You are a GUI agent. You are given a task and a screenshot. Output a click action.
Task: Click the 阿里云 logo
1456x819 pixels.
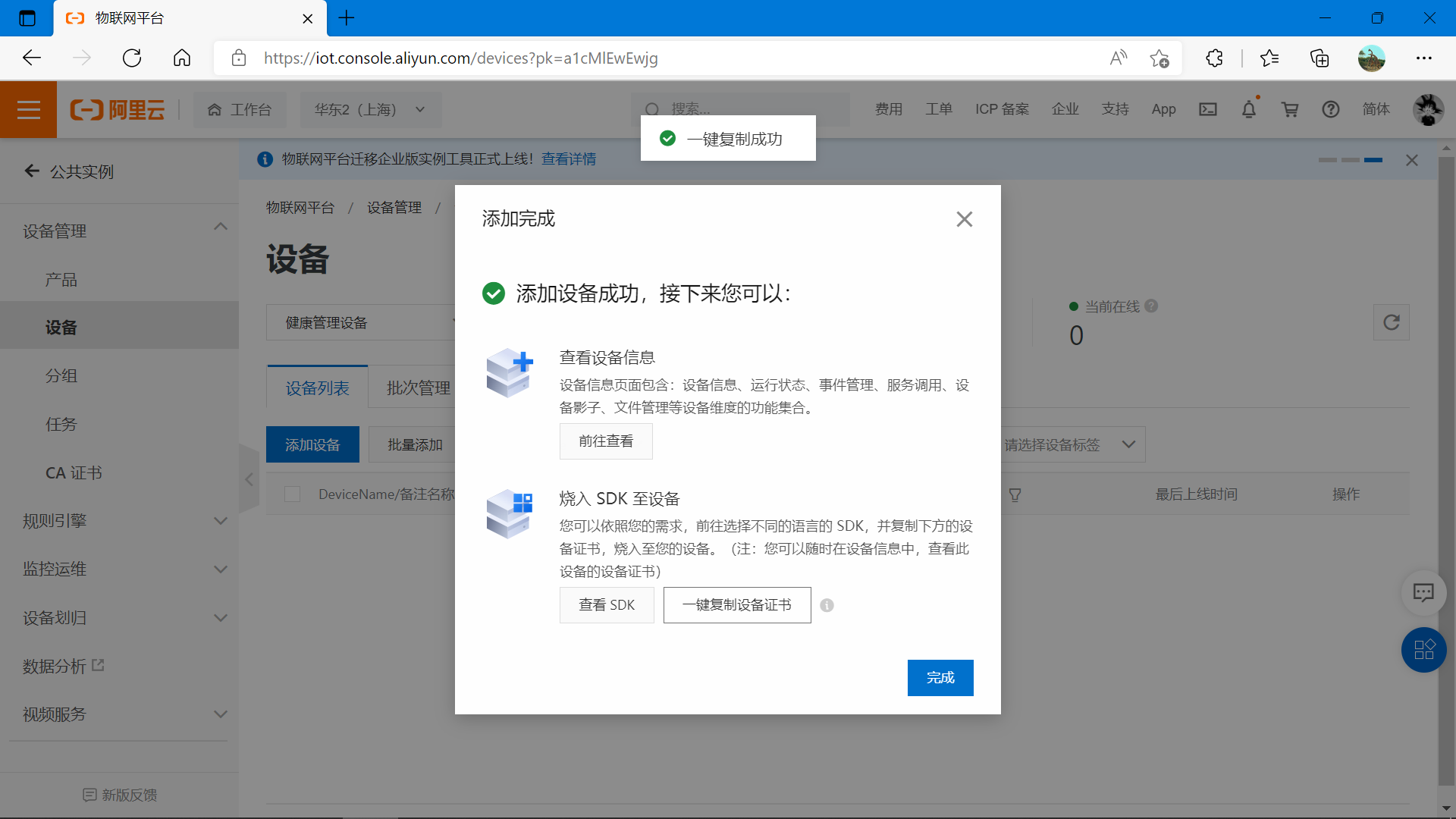pos(118,110)
